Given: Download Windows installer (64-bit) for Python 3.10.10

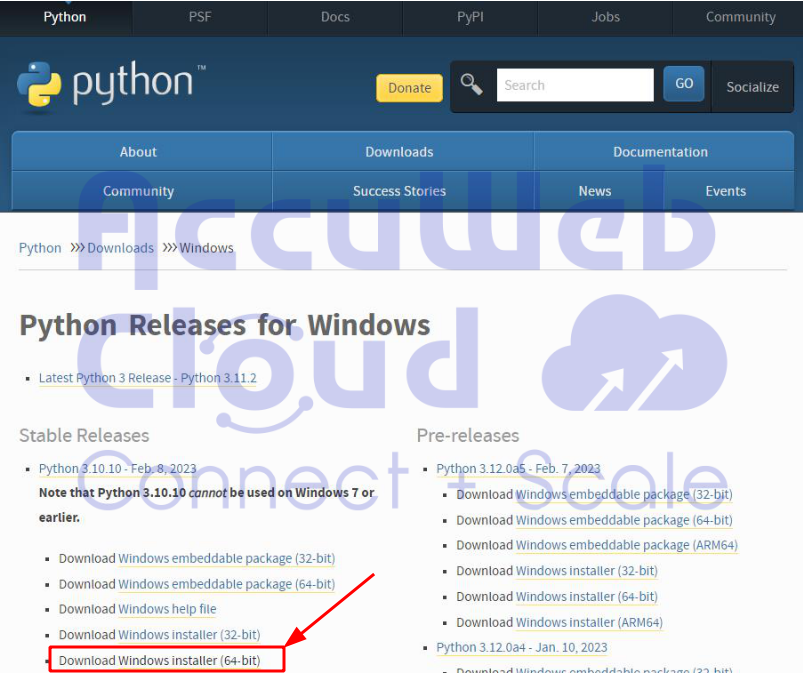Looking at the screenshot, I should pos(188,660).
